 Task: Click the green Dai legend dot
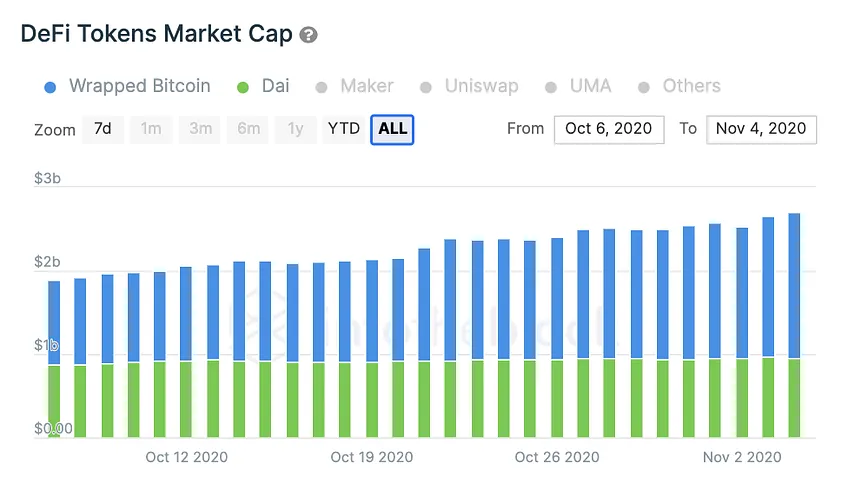click(x=243, y=87)
